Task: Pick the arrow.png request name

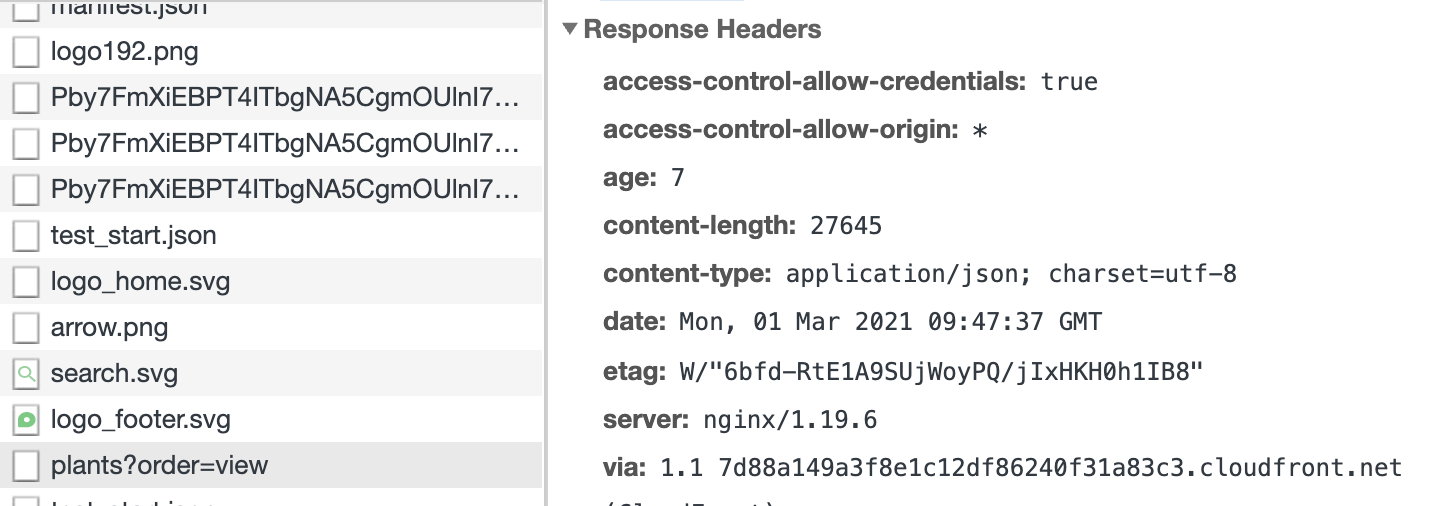Action: [109, 328]
